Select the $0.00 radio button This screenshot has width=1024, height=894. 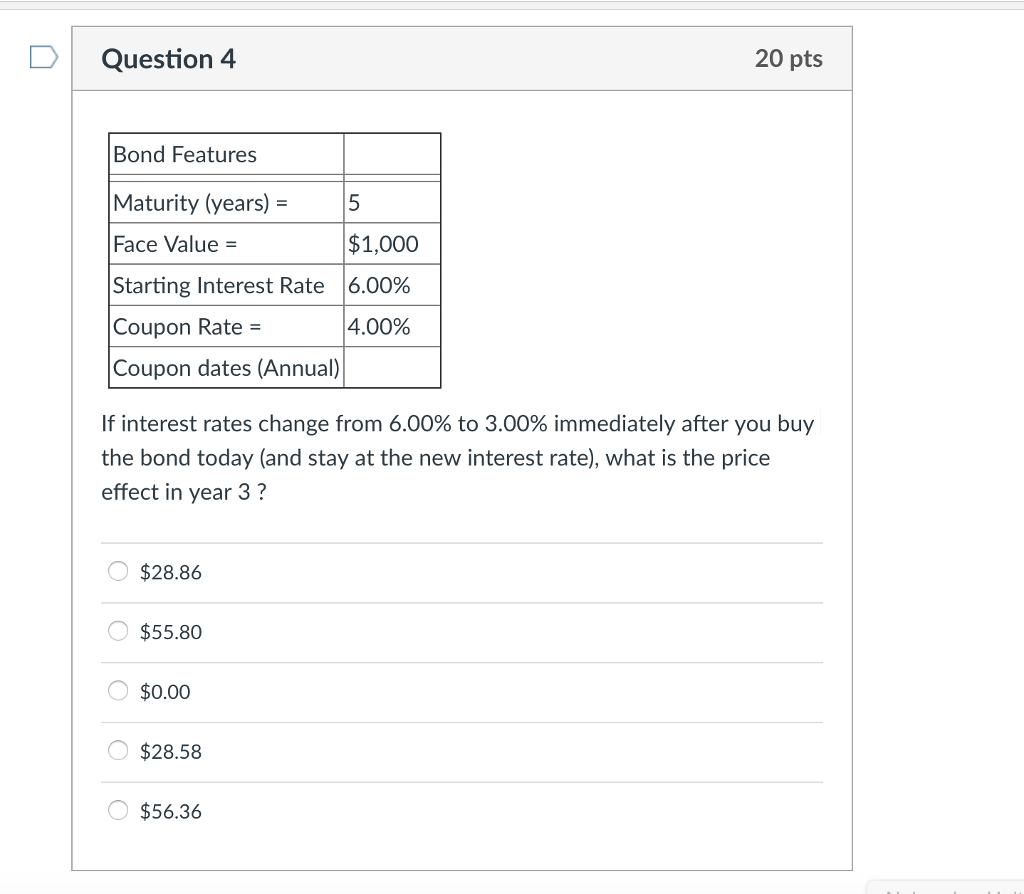pos(117,691)
